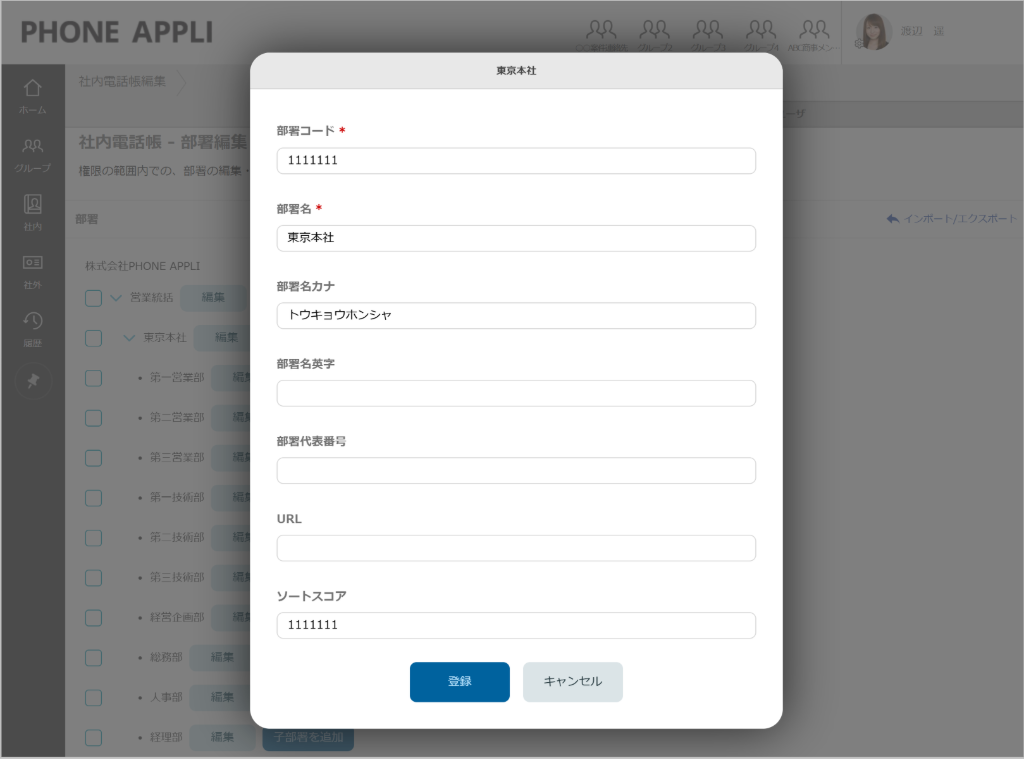1024x759 pixels.
Task: Open the グループ icon in the sidebar
Action: 33,148
